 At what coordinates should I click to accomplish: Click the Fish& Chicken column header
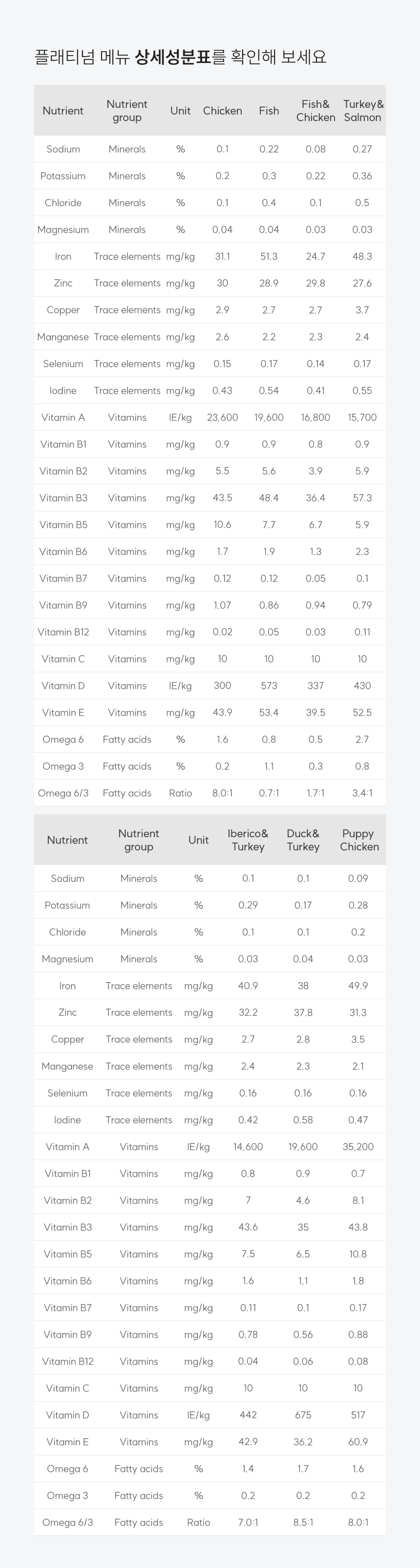pos(315,111)
